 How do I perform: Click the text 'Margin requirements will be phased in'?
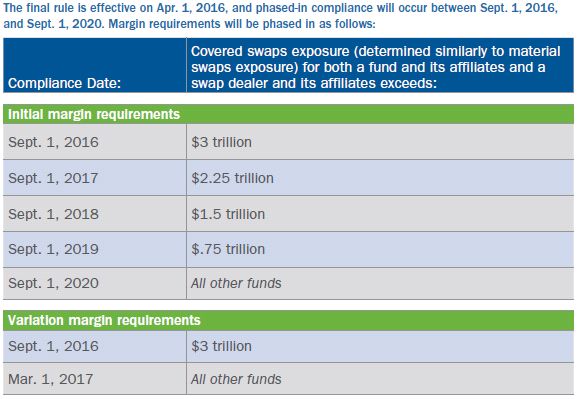pyautogui.click(x=215, y=24)
